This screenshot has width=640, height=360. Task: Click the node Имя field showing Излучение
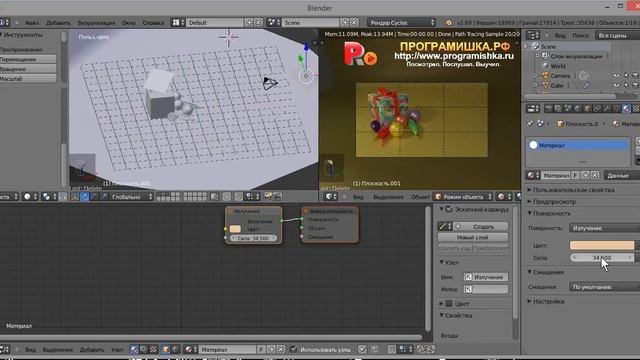click(486, 277)
